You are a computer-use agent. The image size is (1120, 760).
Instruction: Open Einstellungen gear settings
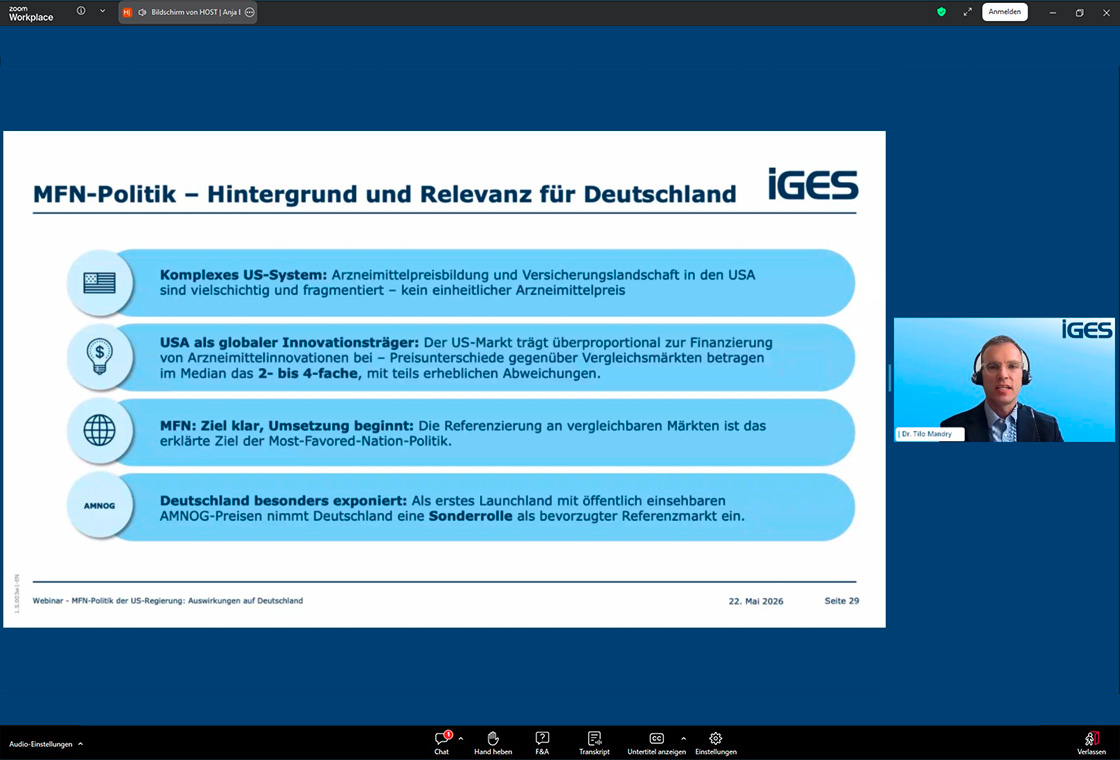coord(716,743)
